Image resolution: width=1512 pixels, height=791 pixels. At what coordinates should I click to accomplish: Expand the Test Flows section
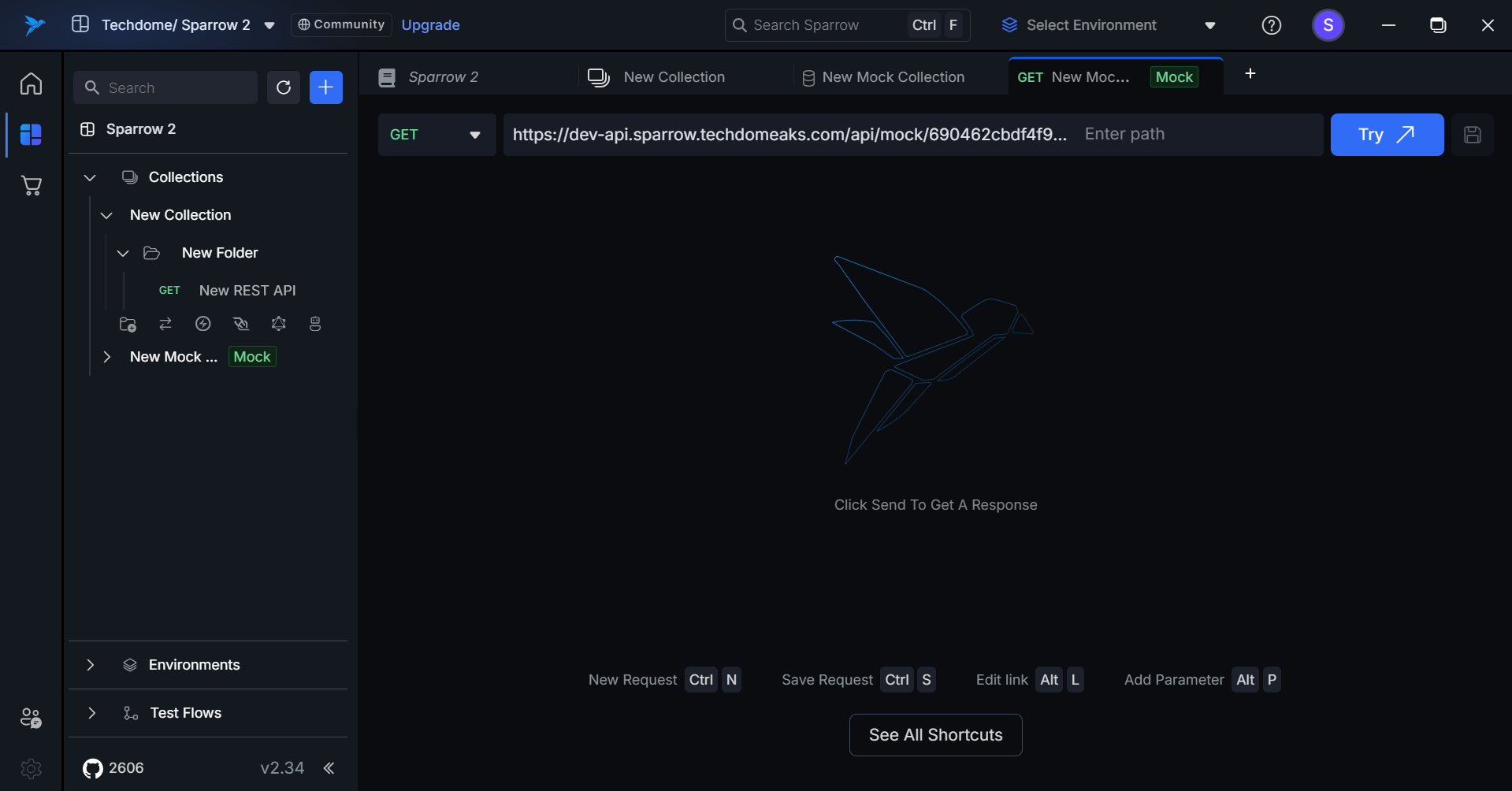coord(91,713)
